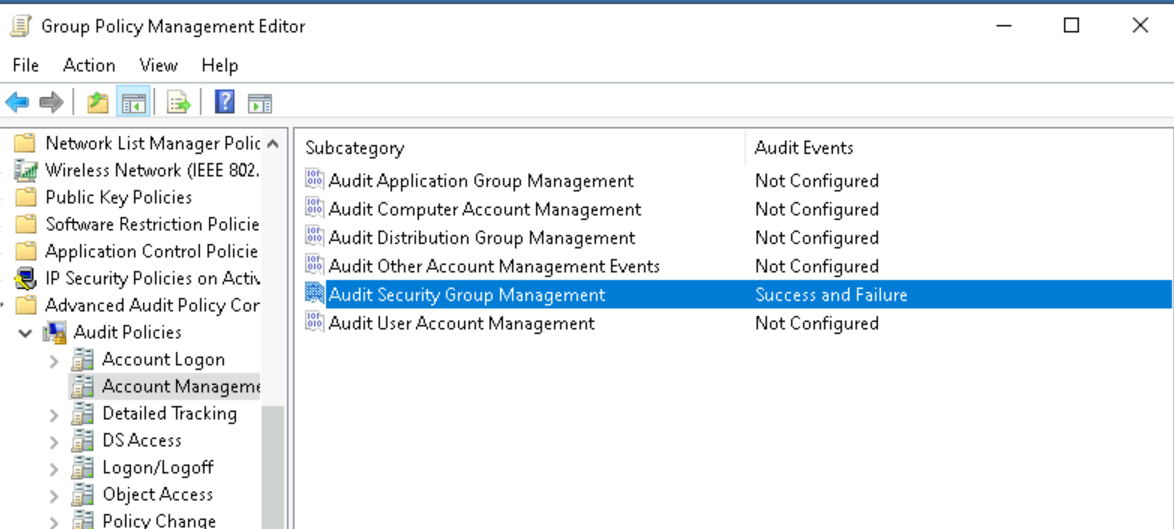This screenshot has height=529, width=1174.
Task: Expand the Logon/Logoff tree node
Action: point(54,468)
